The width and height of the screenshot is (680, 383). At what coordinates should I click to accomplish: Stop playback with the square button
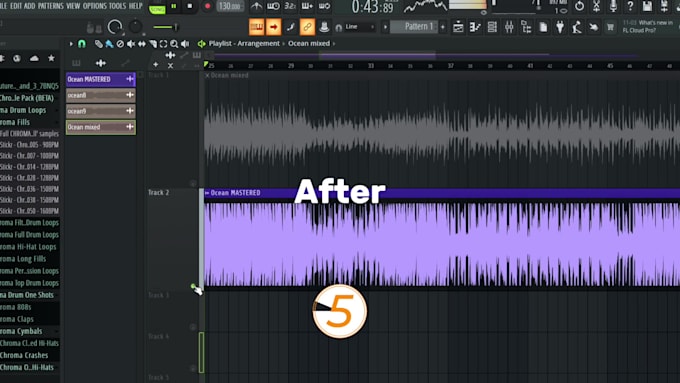point(190,6)
